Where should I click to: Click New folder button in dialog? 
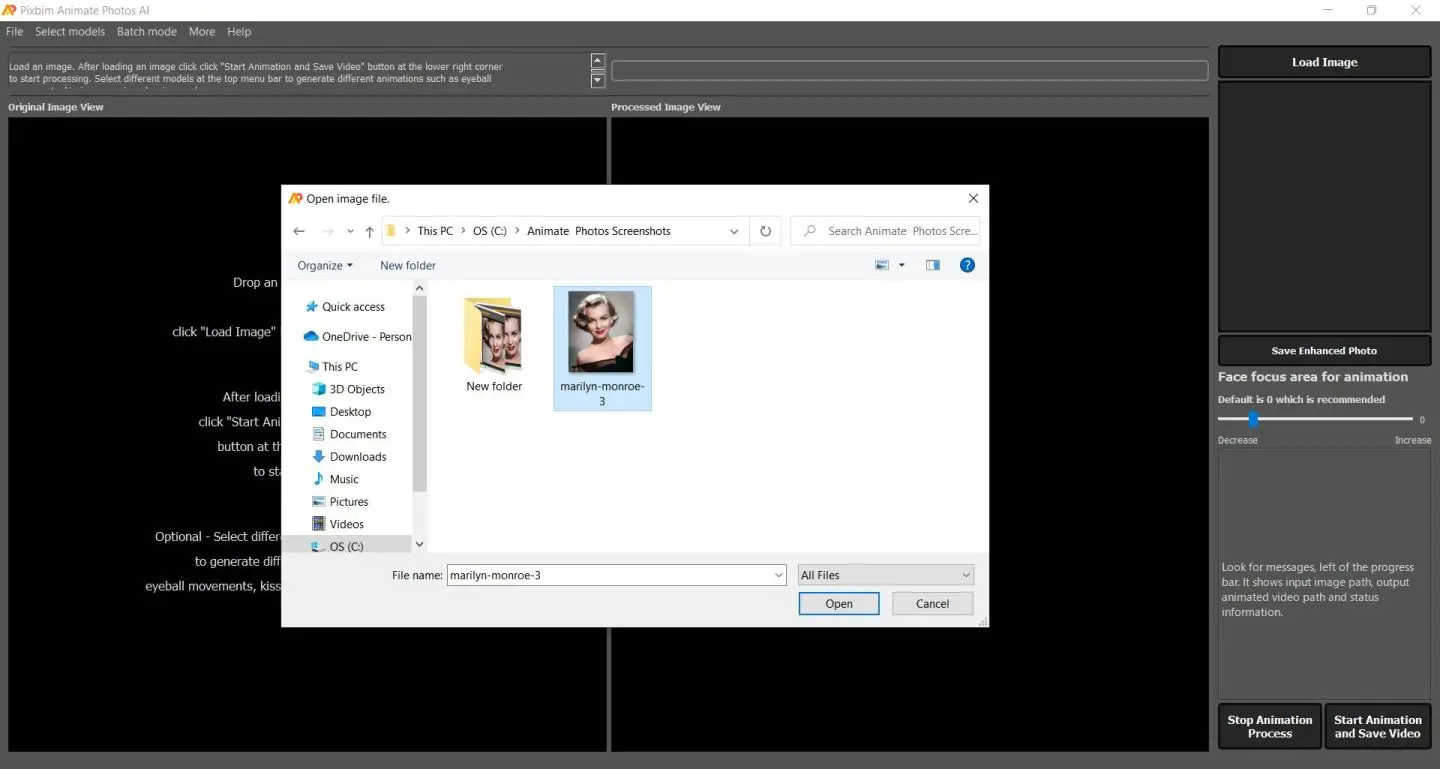408,265
